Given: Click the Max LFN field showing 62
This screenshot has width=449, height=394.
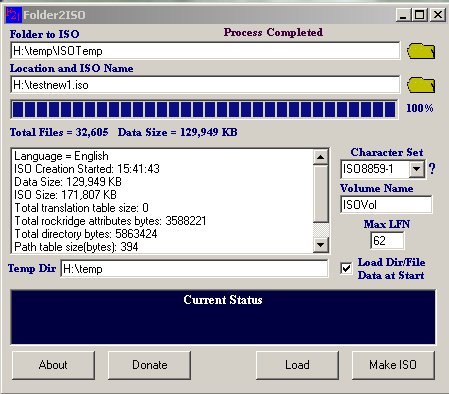Looking at the screenshot, I should [387, 240].
